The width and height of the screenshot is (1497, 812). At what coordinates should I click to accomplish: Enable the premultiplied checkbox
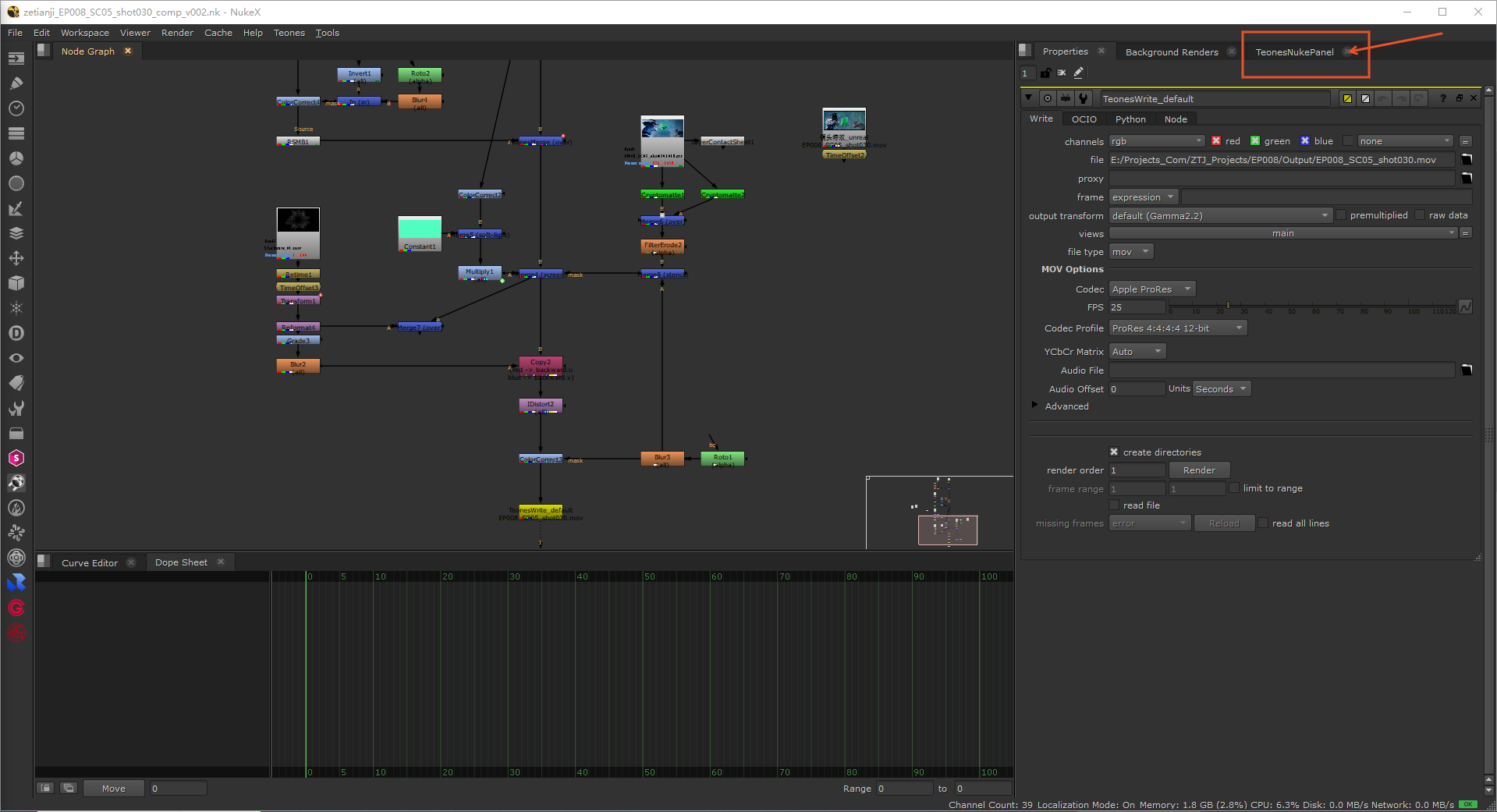tap(1342, 215)
